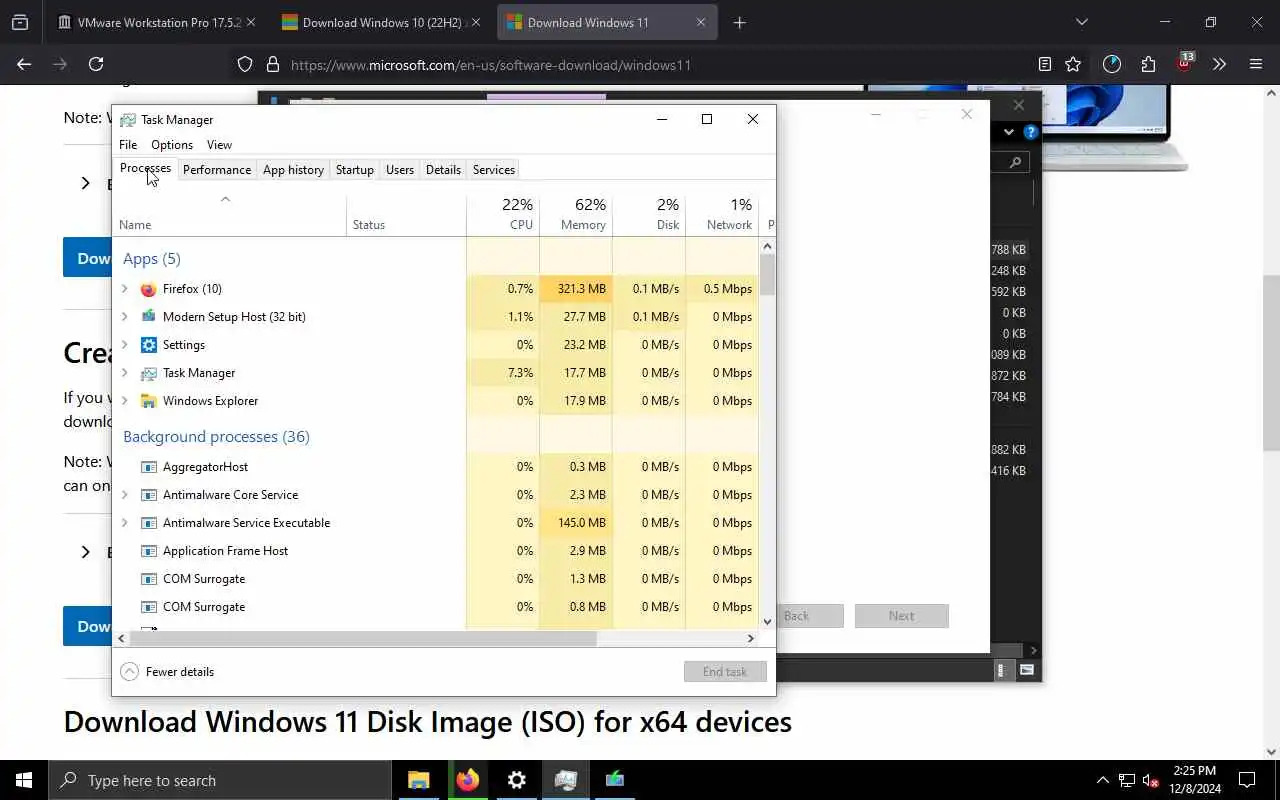Click the Task Manager process row icon
Screen dimensions: 1280x800
click(149, 373)
